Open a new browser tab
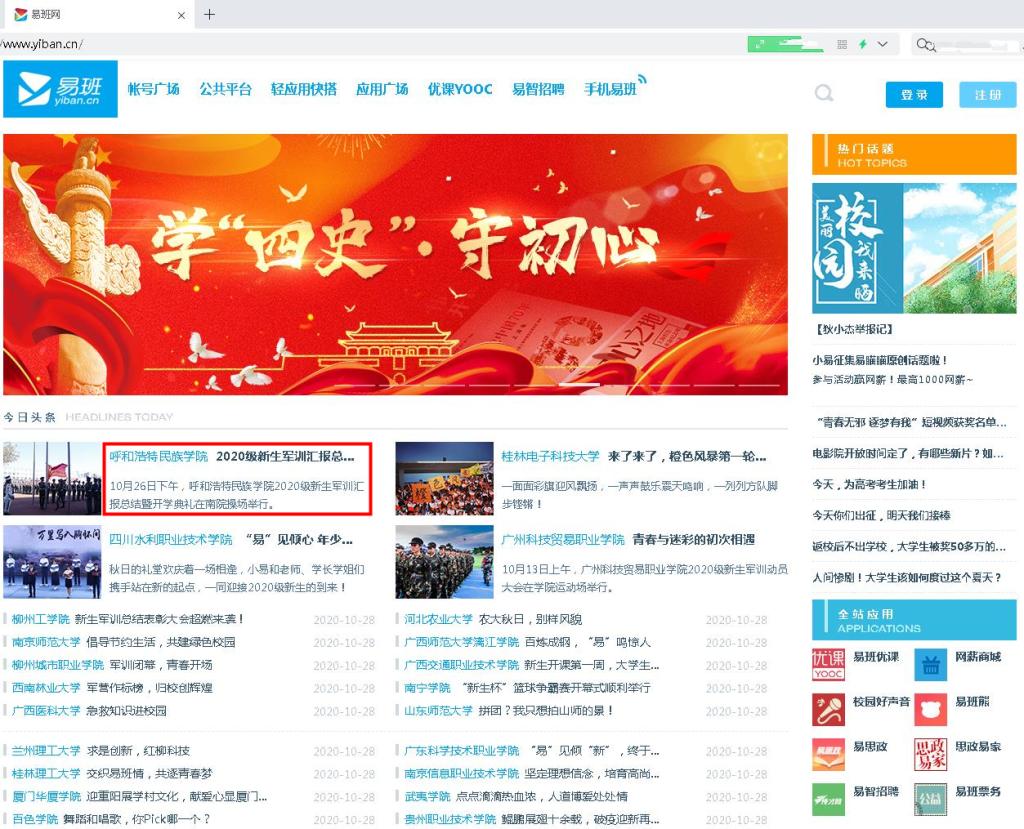Screen dimensions: 1024x829 [209, 14]
